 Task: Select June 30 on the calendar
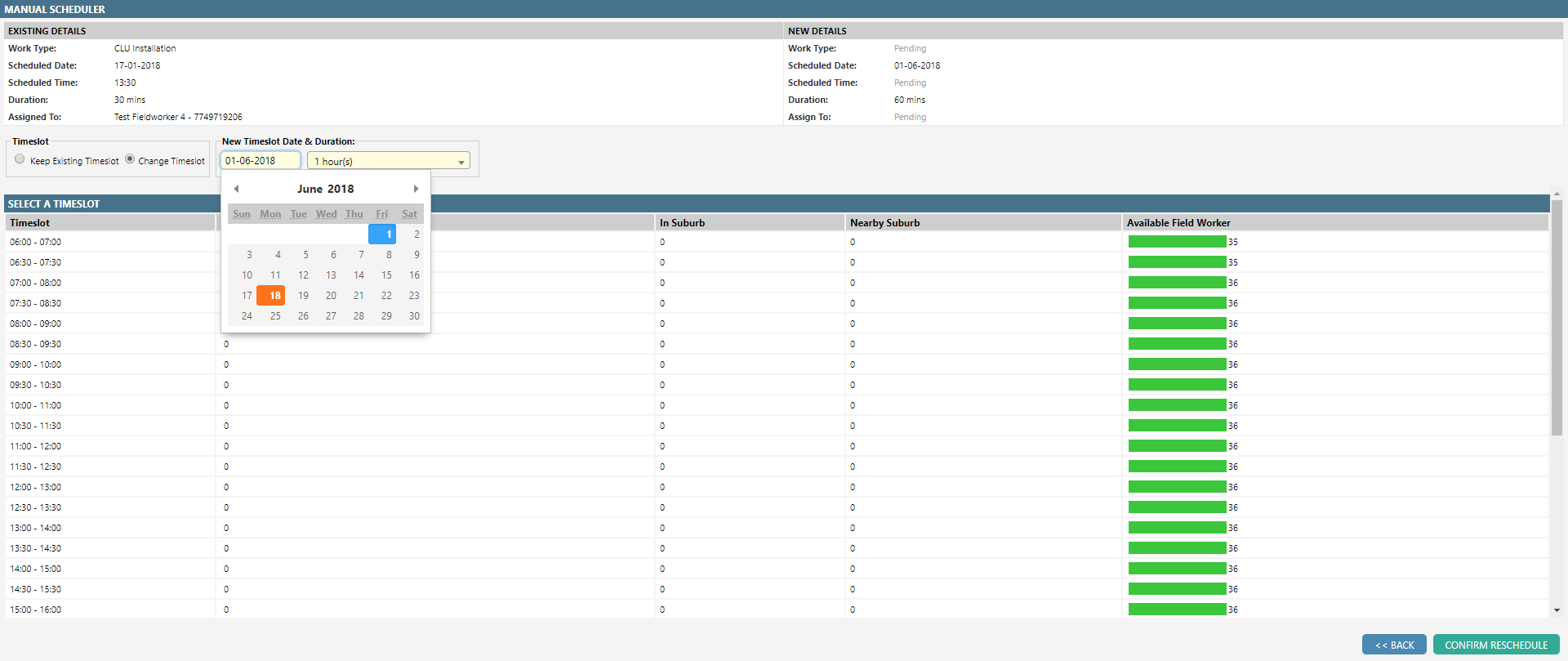(x=414, y=316)
